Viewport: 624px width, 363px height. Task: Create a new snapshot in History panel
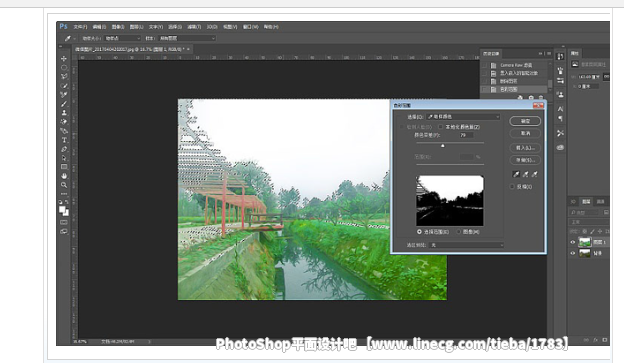[531, 97]
